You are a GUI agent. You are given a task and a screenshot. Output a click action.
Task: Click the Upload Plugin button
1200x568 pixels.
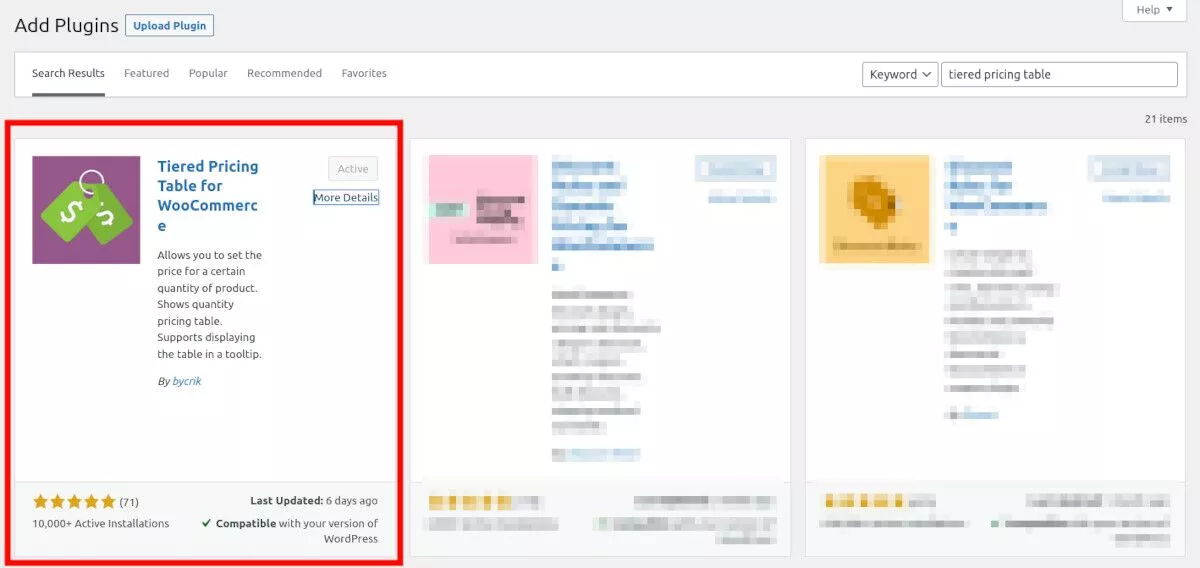coord(169,26)
